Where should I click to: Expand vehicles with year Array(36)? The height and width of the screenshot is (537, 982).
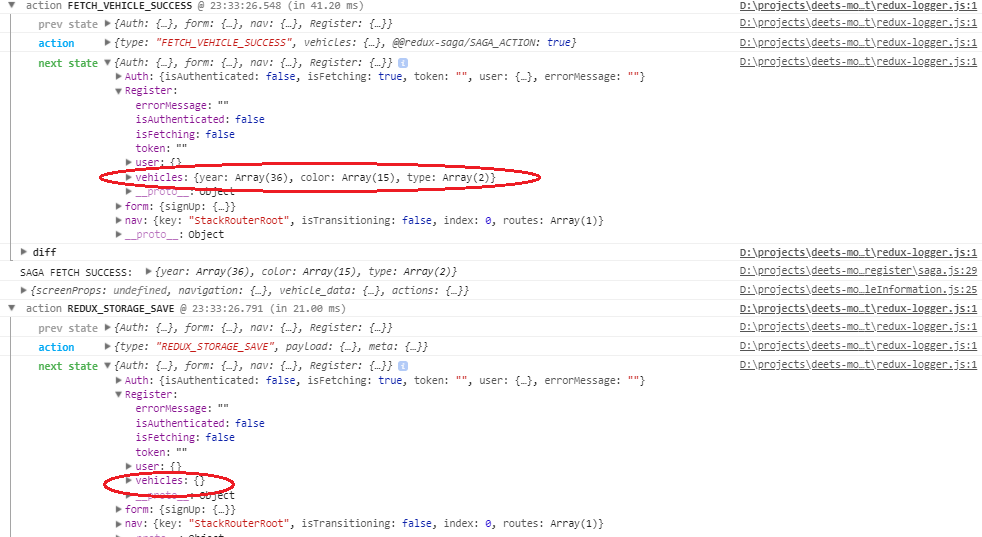[129, 177]
